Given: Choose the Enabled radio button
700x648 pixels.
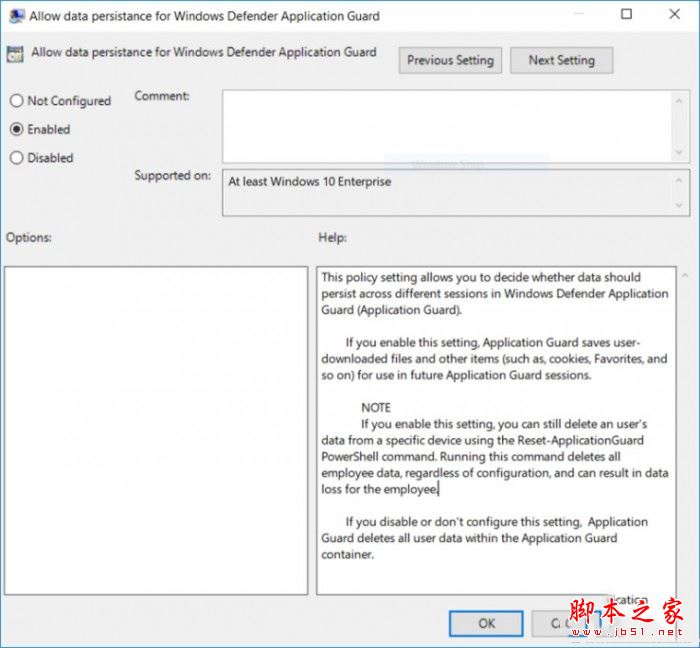Looking at the screenshot, I should [16, 129].
